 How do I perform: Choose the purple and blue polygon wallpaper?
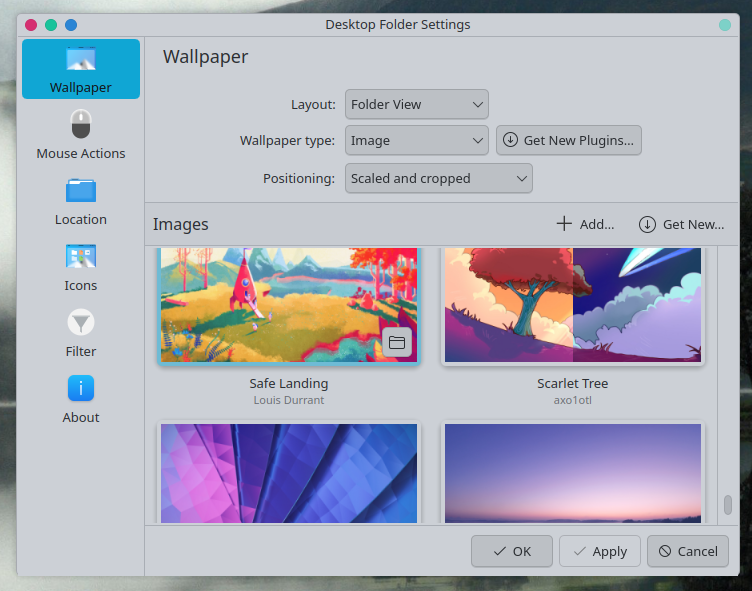click(x=289, y=473)
